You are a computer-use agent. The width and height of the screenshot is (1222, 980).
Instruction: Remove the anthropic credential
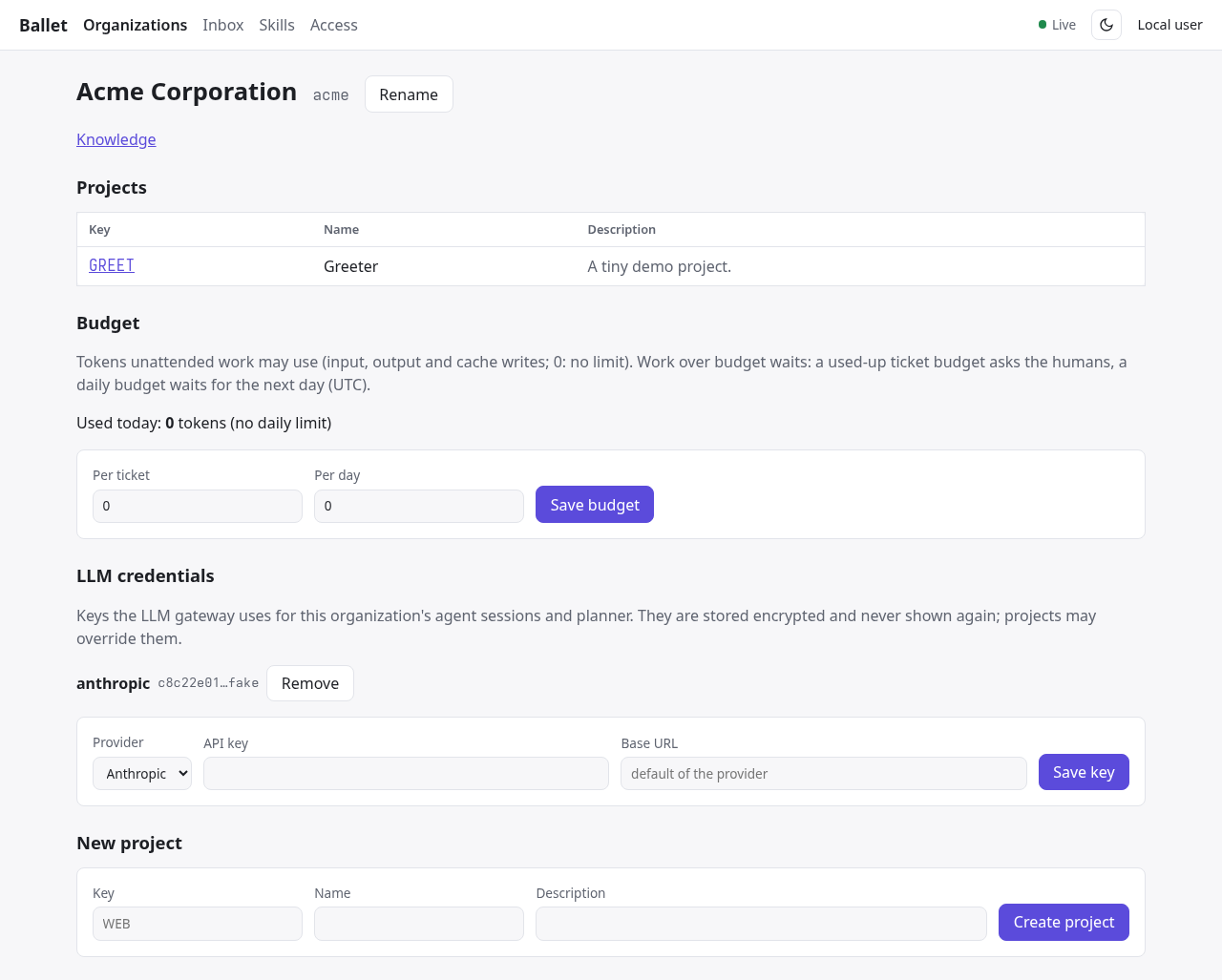click(310, 683)
